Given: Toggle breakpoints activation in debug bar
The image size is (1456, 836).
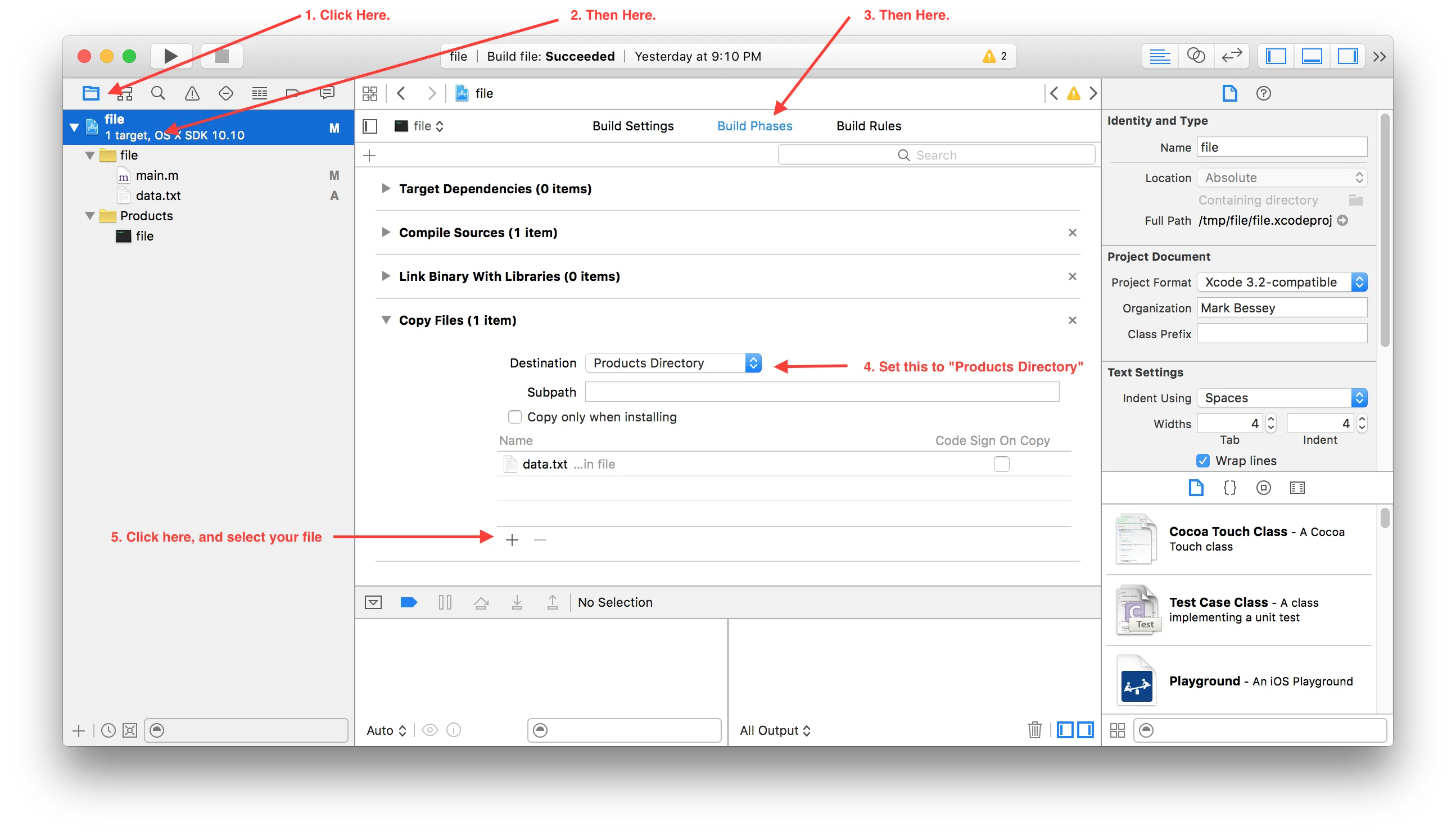Looking at the screenshot, I should click(x=408, y=602).
